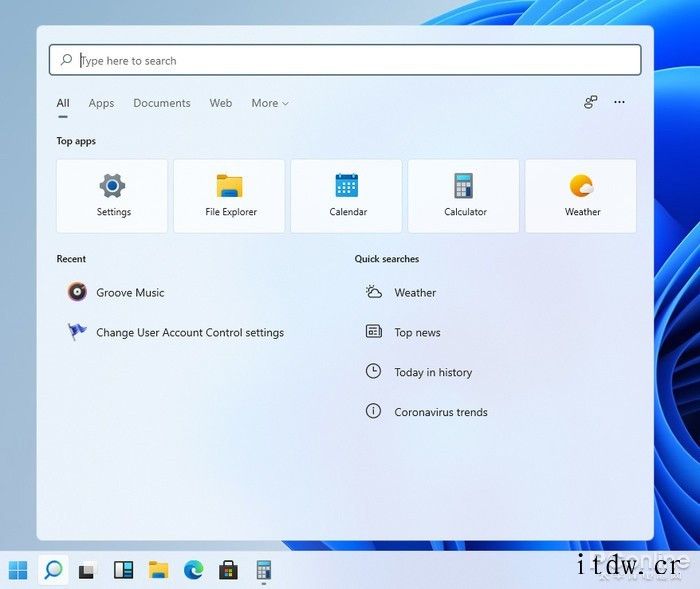This screenshot has height=589, width=700.
Task: Open the feedback icon at top right
Action: coord(590,102)
